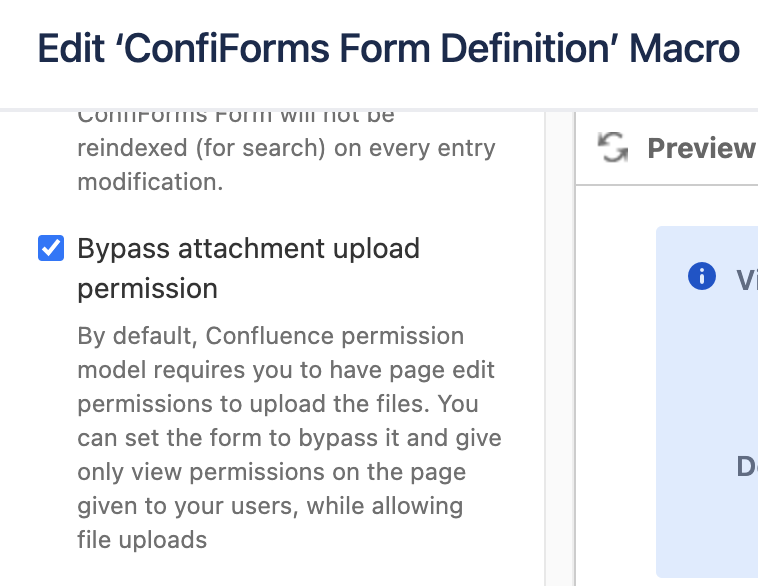Click the 'file uploads' description line

click(x=142, y=540)
